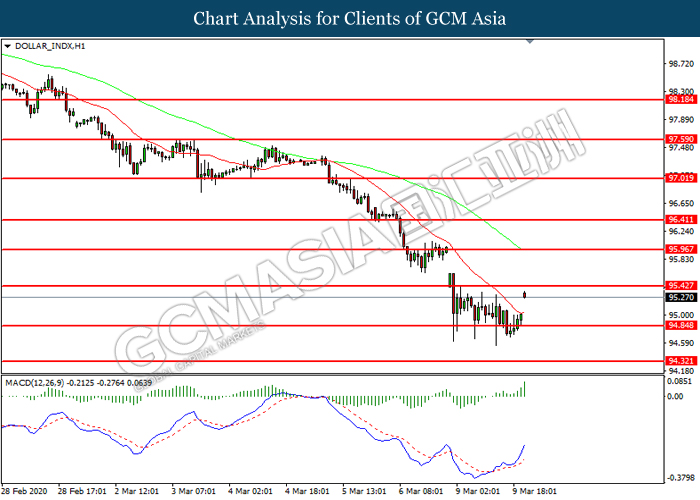Click the 96.650 price axis value
700x500 pixels.
[681, 203]
